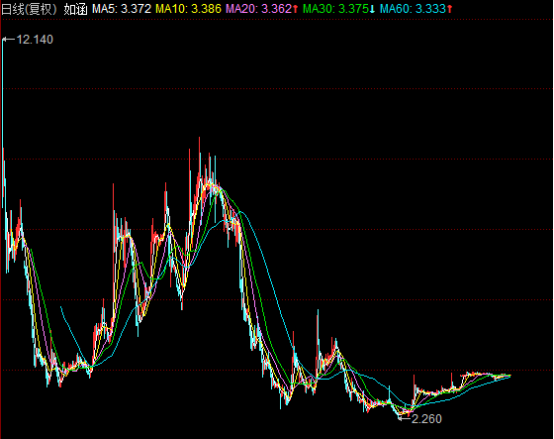This screenshot has width=554, height=439.
Task: Select the purple MA20: 3.362 label
Action: pyautogui.click(x=259, y=9)
